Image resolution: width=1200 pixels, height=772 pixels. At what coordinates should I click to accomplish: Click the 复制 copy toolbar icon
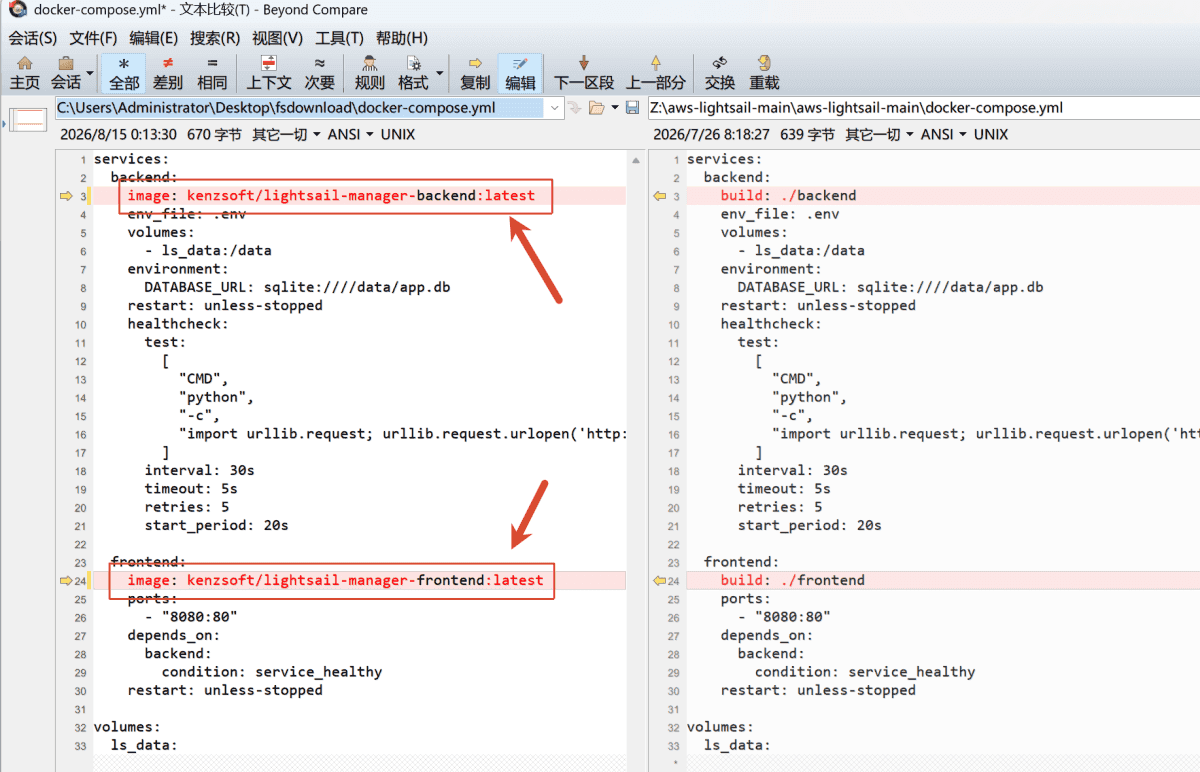coord(475,73)
